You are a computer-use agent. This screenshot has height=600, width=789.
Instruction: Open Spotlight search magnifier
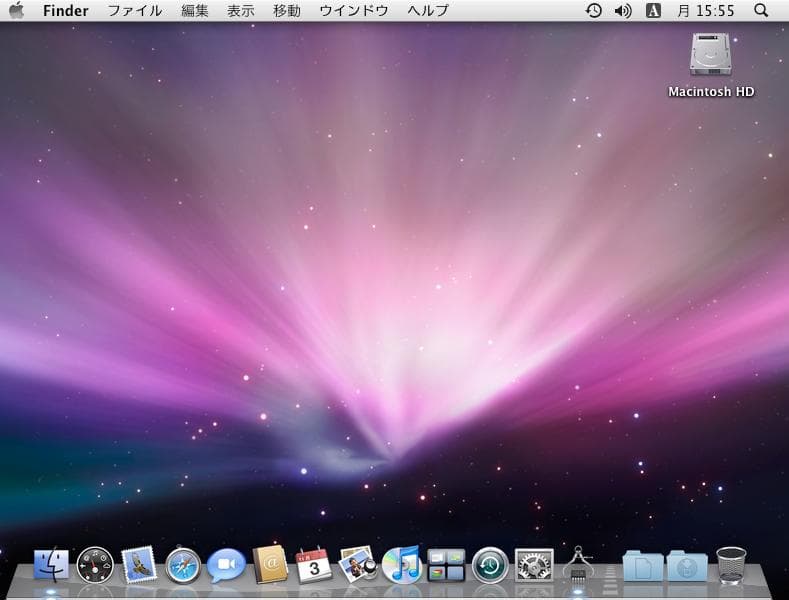point(761,10)
